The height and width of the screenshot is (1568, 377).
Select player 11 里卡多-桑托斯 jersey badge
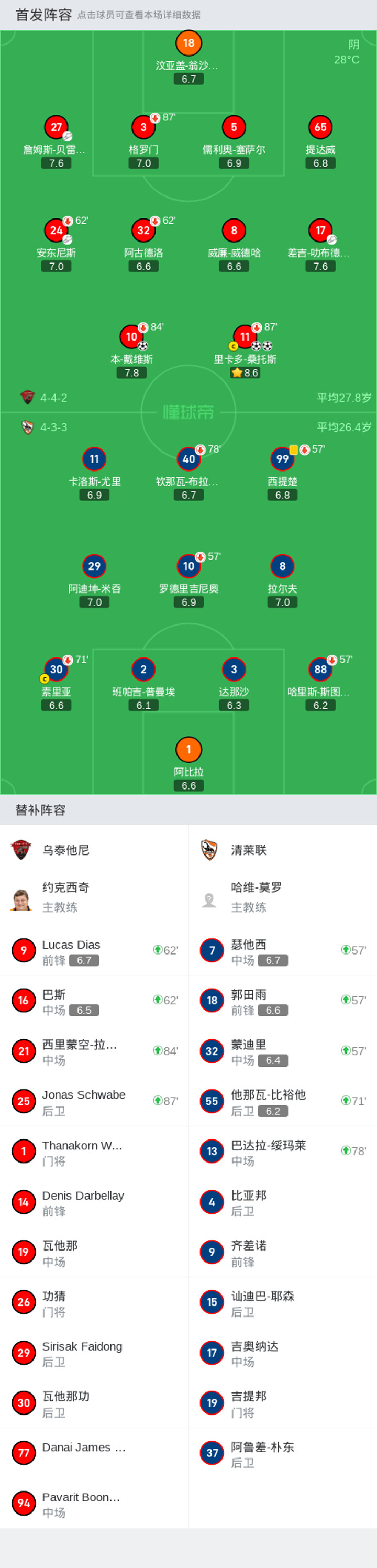click(x=245, y=337)
